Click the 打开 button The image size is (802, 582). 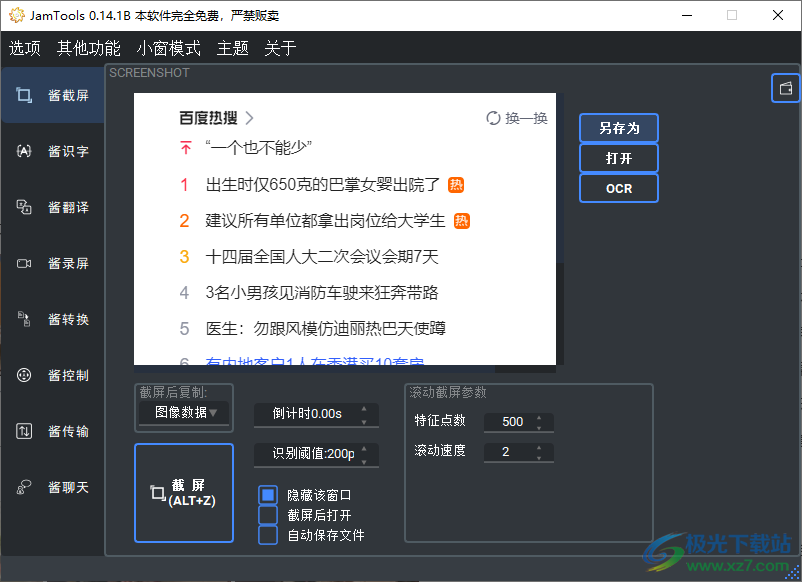pos(619,158)
